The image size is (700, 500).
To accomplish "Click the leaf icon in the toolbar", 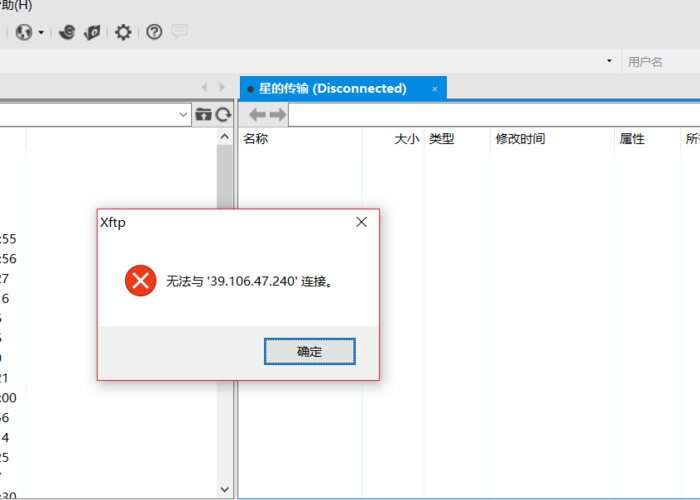I will pos(92,33).
